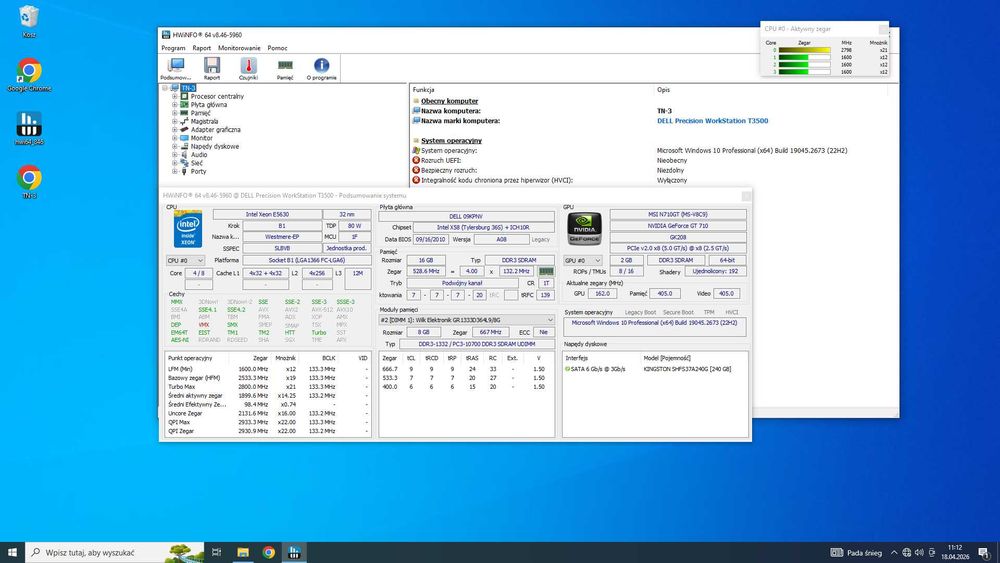Open the Google Chrome desktop shortcut

pos(29,75)
